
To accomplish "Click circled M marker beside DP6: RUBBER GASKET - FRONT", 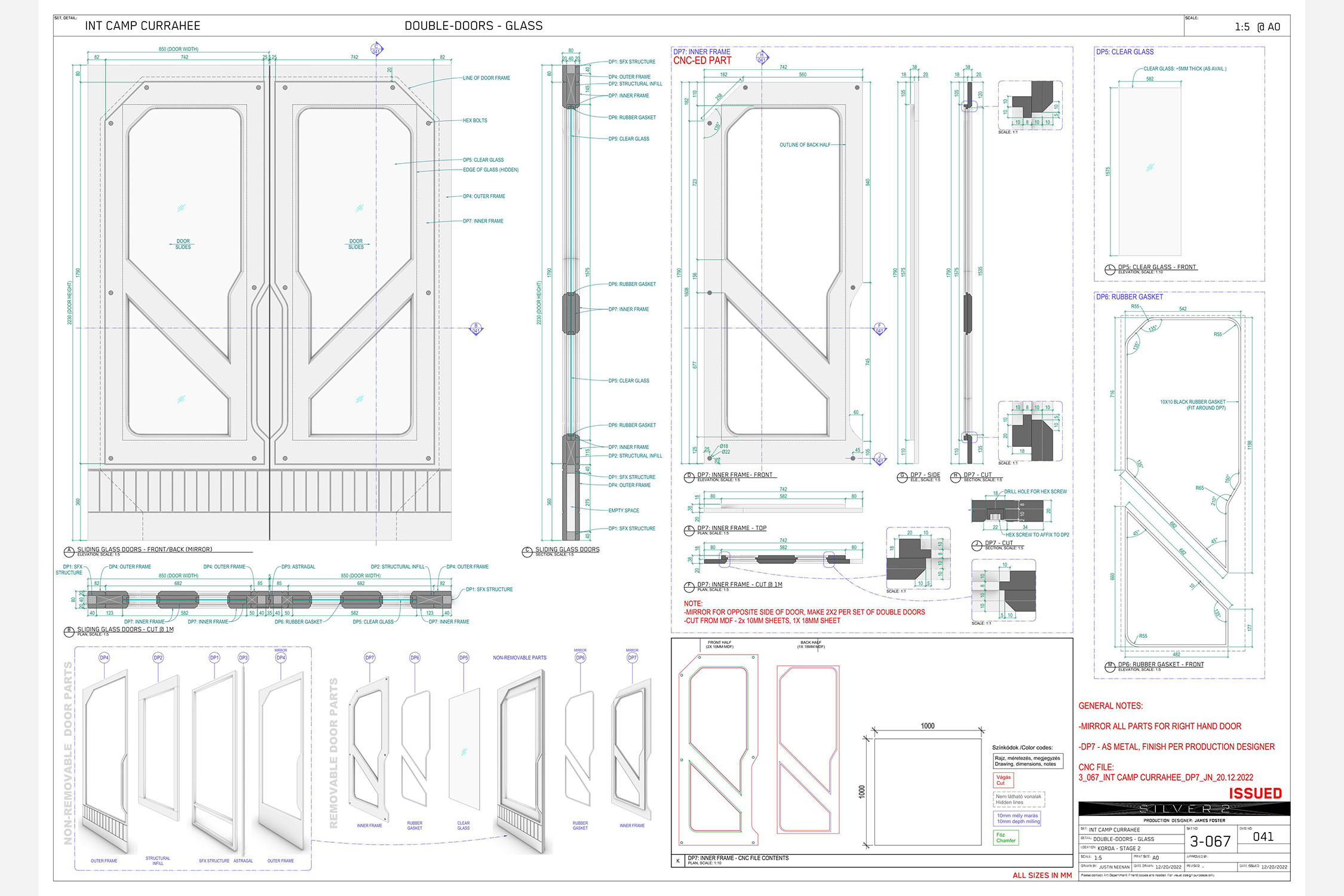I will (1110, 667).
